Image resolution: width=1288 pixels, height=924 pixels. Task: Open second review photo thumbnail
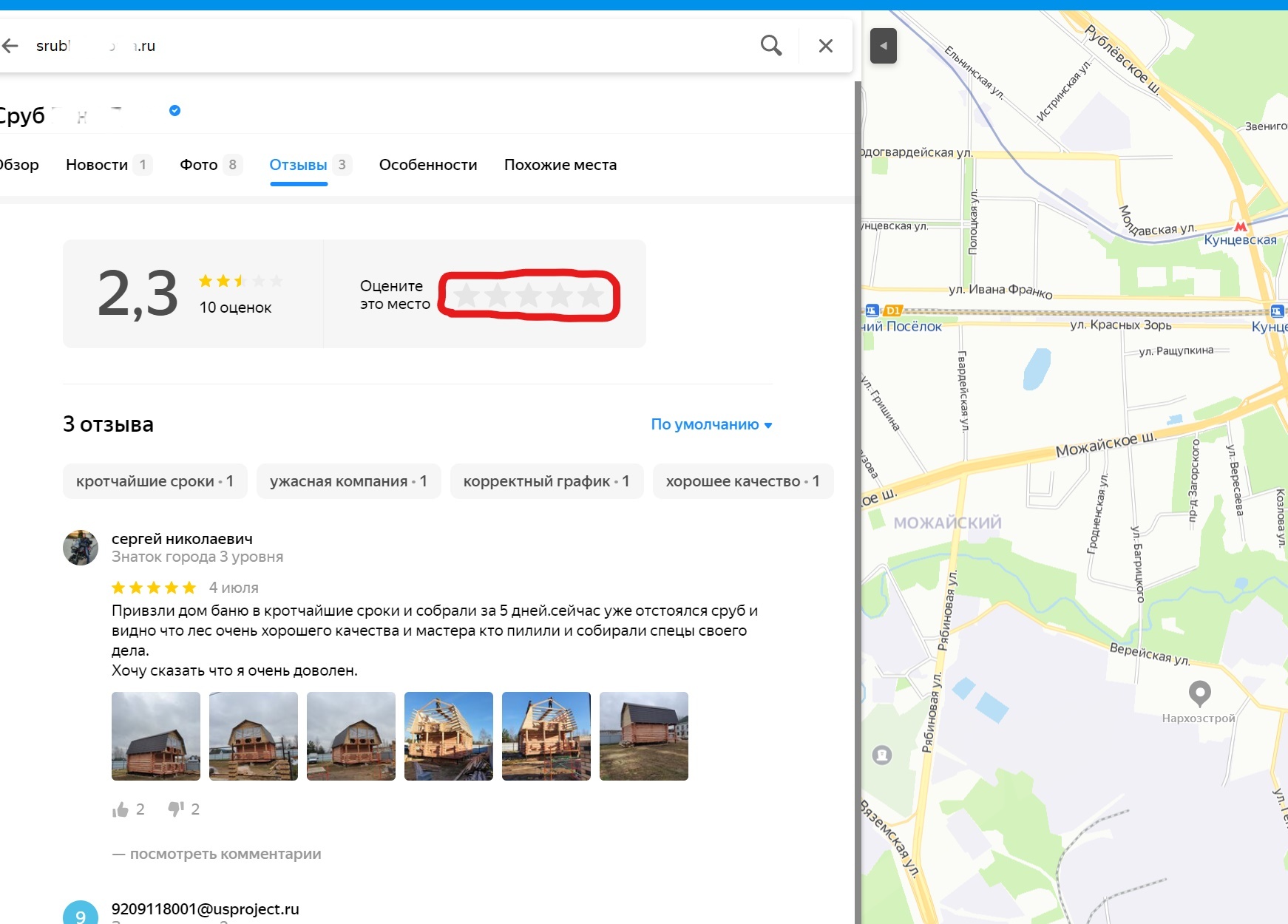click(254, 736)
